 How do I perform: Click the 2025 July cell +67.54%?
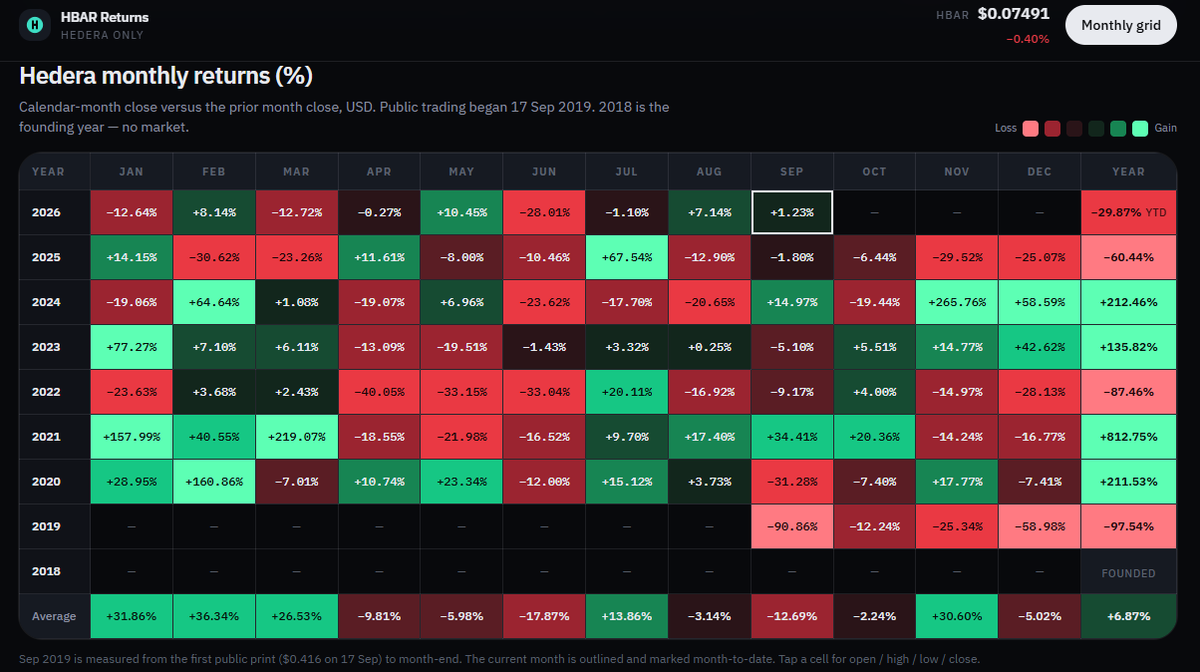pyautogui.click(x=627, y=257)
